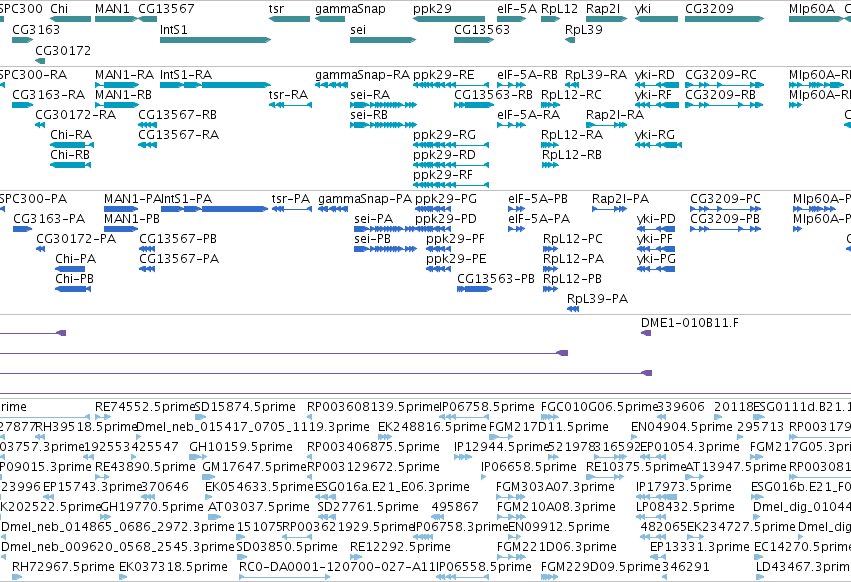Select the eIF-5A-RB transcript label

click(x=527, y=74)
